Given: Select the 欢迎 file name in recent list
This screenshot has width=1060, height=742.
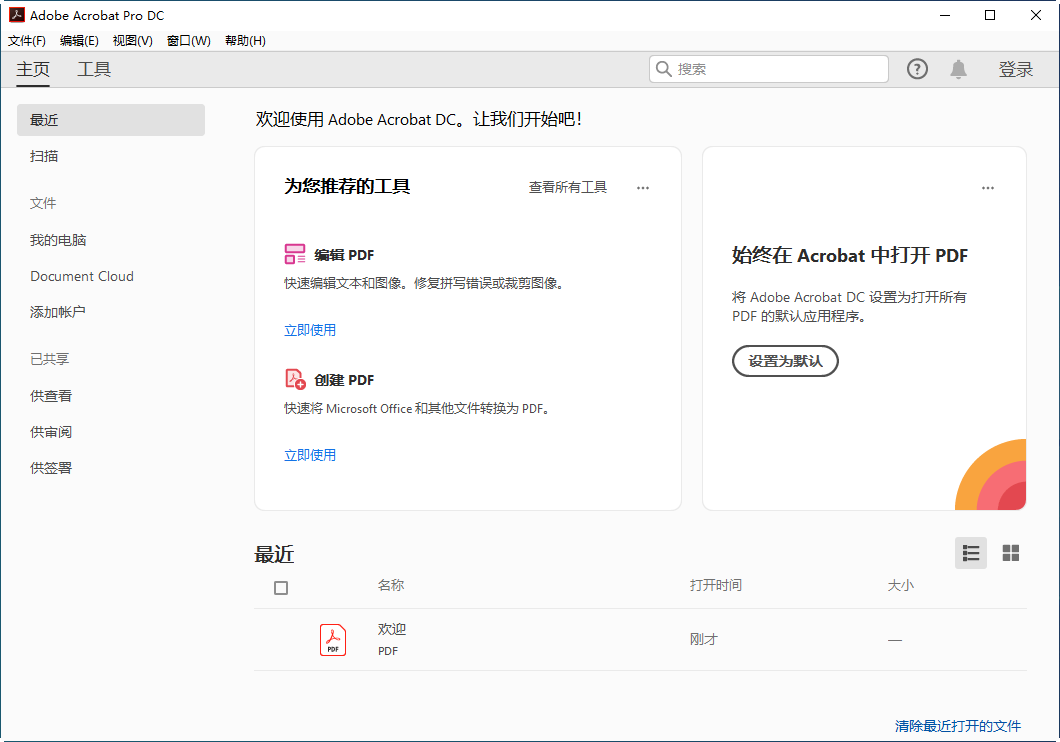Looking at the screenshot, I should click(391, 629).
